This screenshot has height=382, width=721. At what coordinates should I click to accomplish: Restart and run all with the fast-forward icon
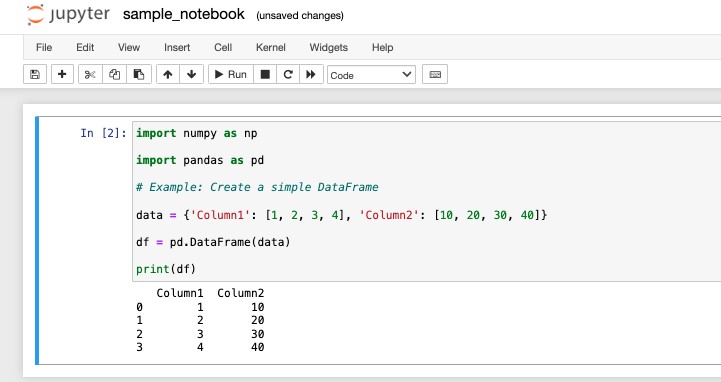pos(311,74)
